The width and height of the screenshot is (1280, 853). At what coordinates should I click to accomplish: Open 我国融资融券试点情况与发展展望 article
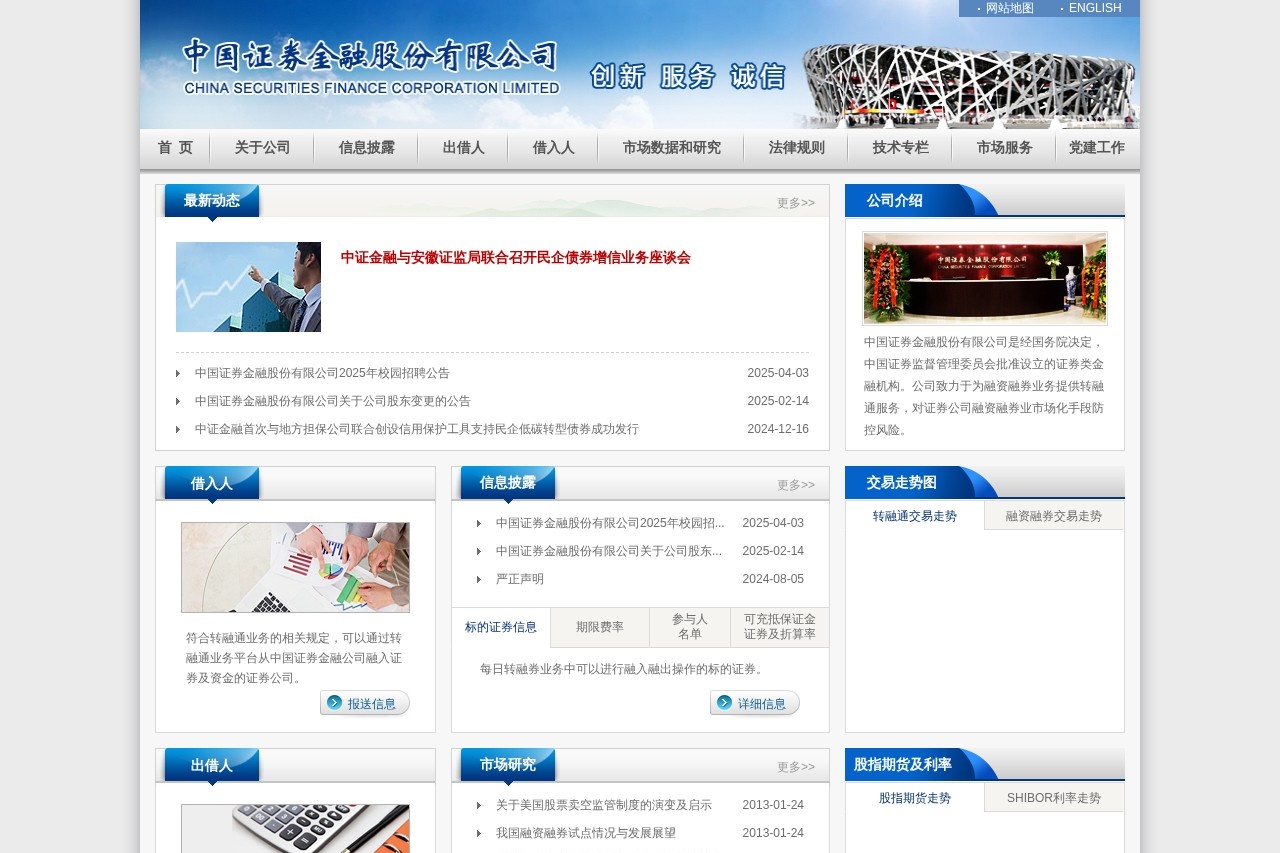(x=586, y=833)
